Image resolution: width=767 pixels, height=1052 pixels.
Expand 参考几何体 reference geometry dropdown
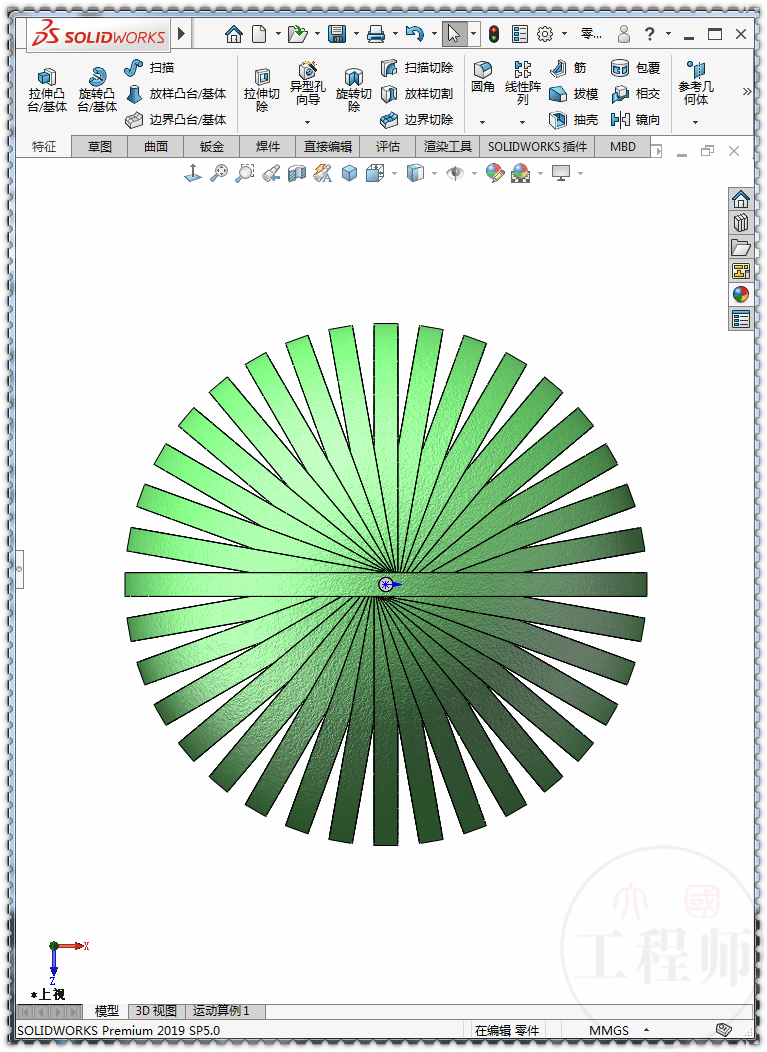(x=695, y=122)
